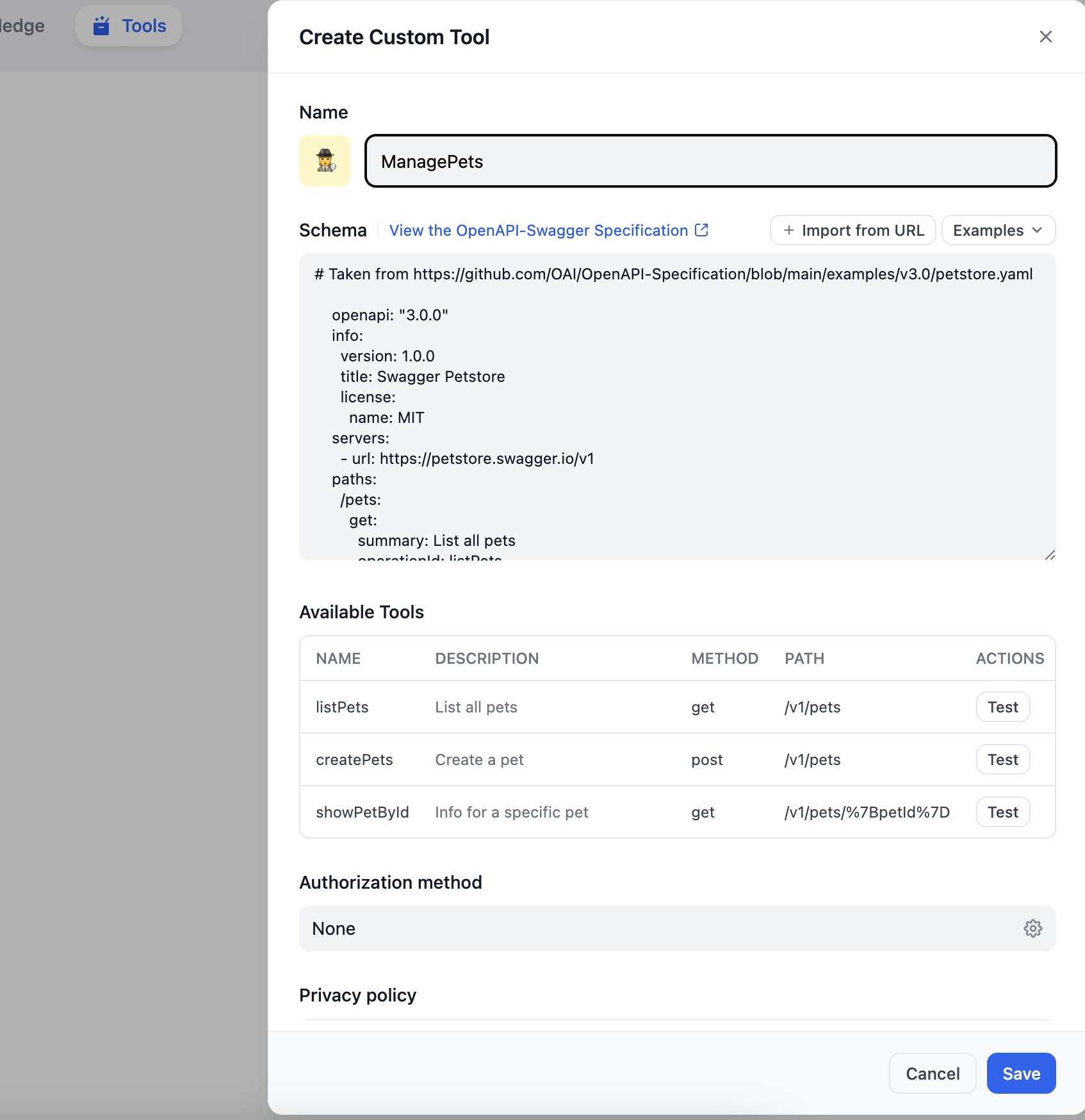Click the partially visible Knowledge tab
The width and height of the screenshot is (1085, 1120).
[22, 26]
